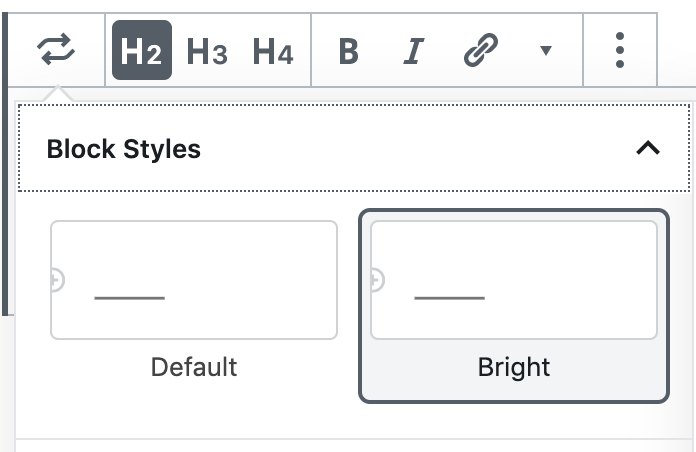This screenshot has height=452, width=696.
Task: Switch the heading to H3
Action: tap(207, 51)
